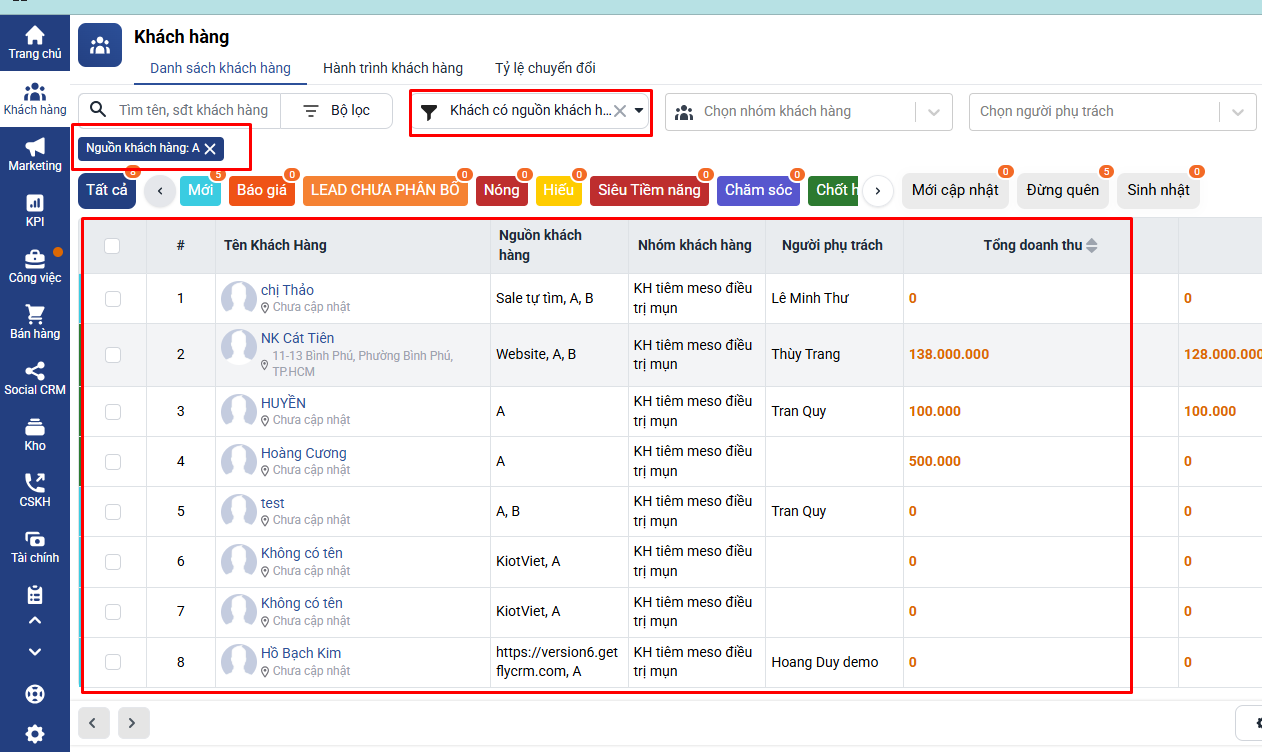Image resolution: width=1262 pixels, height=752 pixels.
Task: Toggle the select-all checkbox in table header
Action: click(x=112, y=245)
